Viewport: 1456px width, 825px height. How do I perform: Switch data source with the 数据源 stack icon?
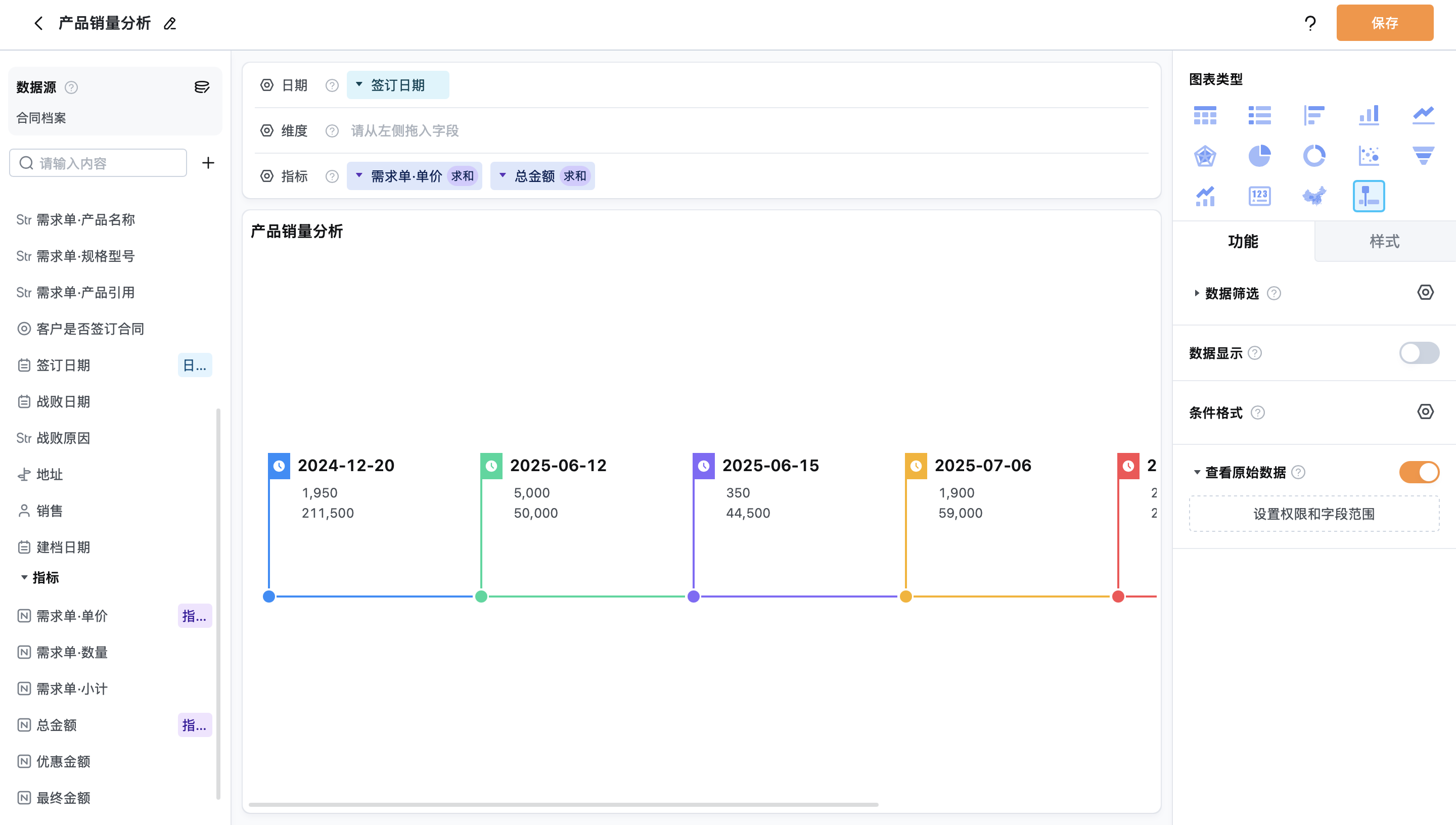tap(202, 86)
